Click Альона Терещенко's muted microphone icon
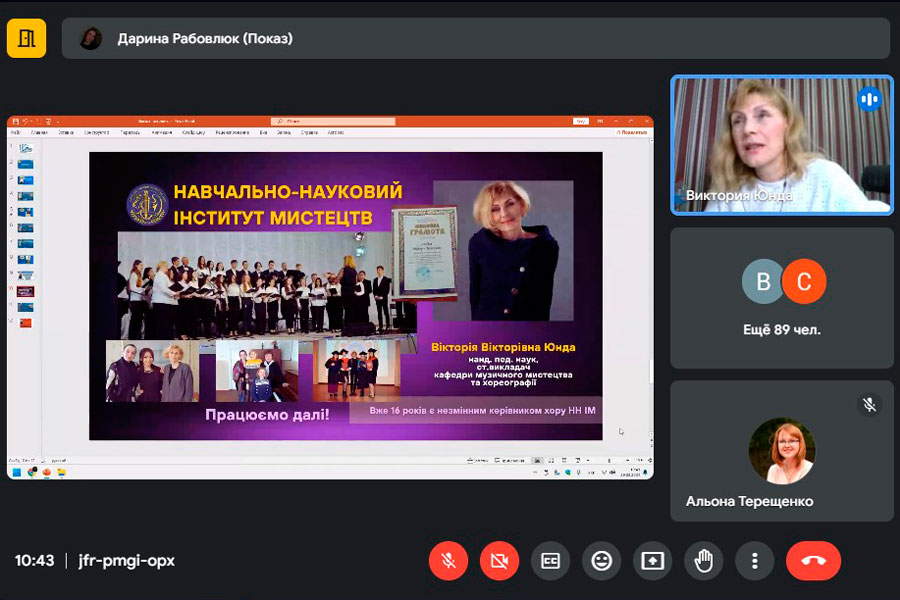This screenshot has width=900, height=600. [869, 404]
